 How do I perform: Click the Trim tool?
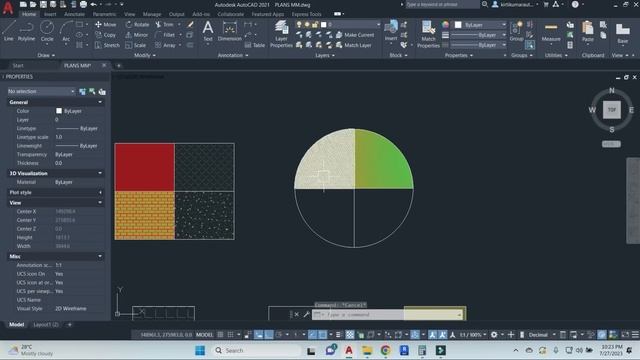[164, 24]
